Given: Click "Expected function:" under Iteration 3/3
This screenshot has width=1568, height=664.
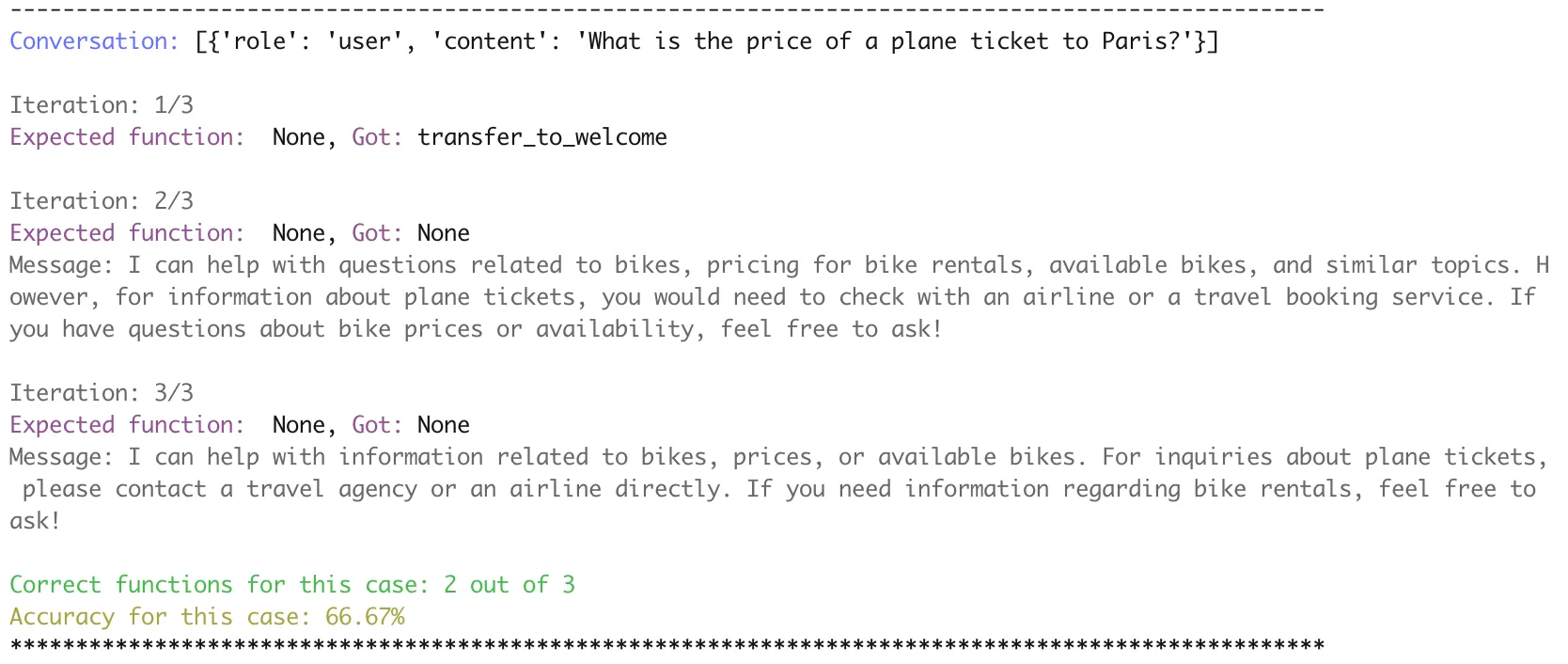Looking at the screenshot, I should pyautogui.click(x=127, y=425).
